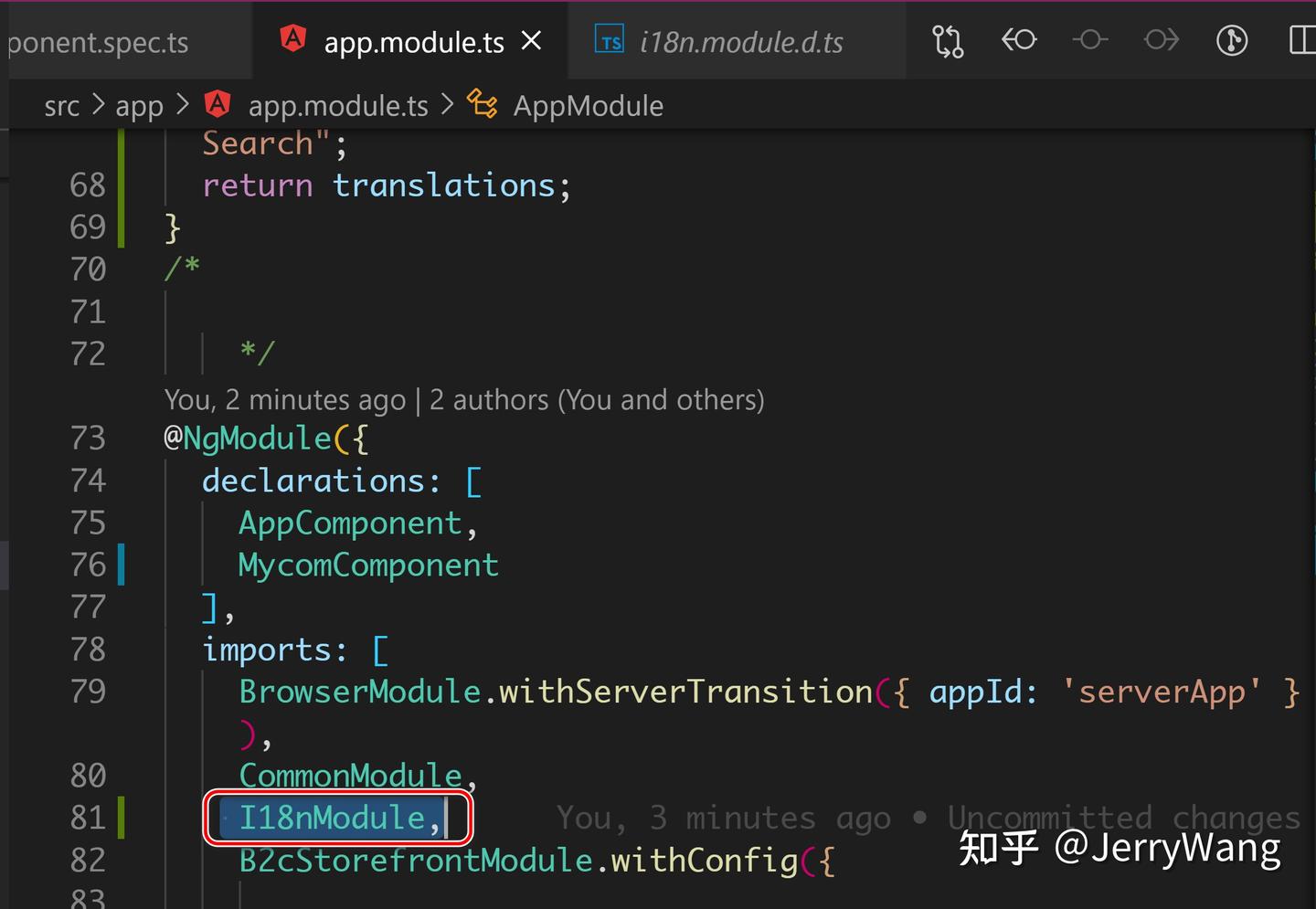1316x909 pixels.
Task: Go to next change icon
Action: point(1161,40)
